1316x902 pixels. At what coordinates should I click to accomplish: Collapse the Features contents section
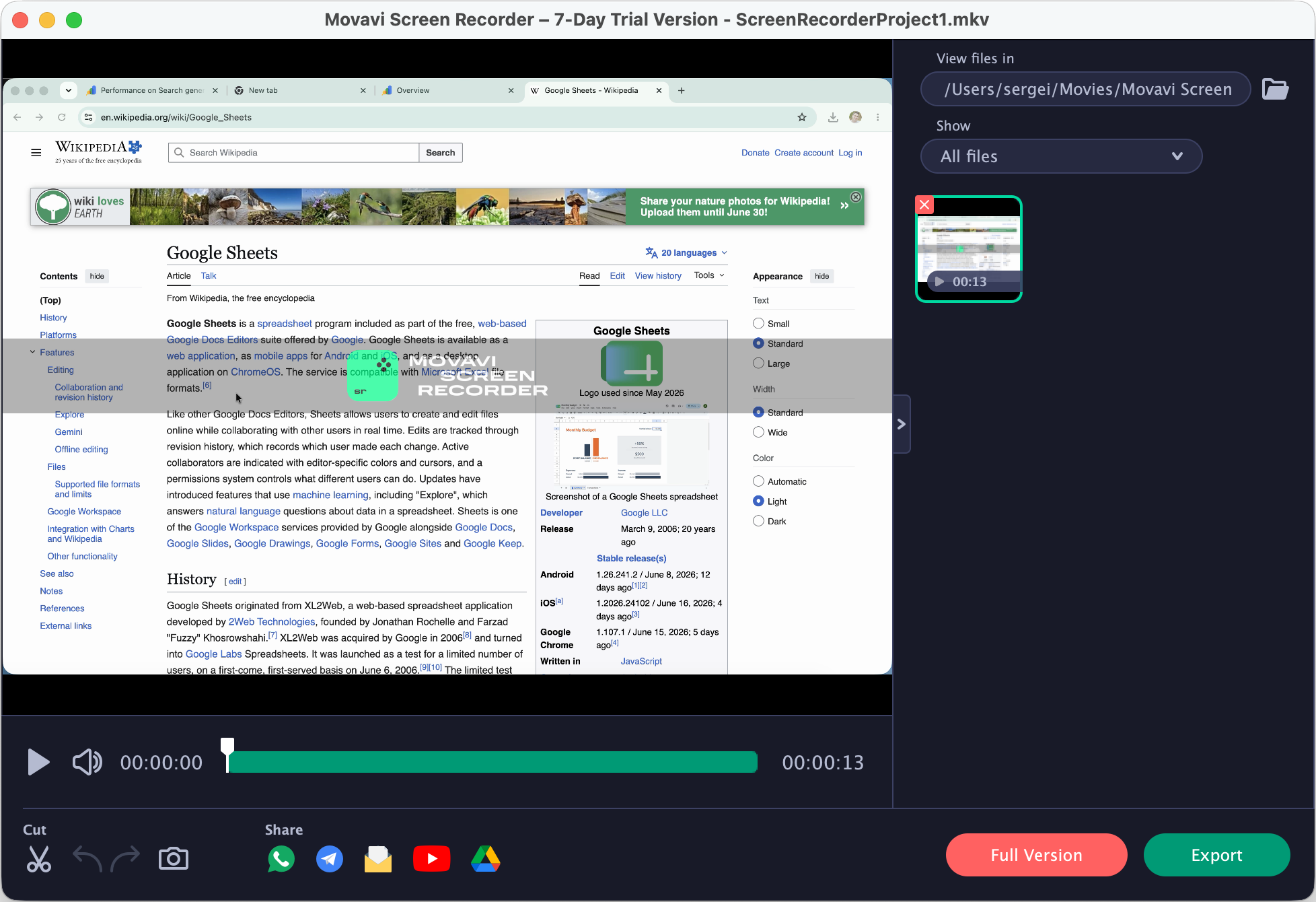point(32,352)
